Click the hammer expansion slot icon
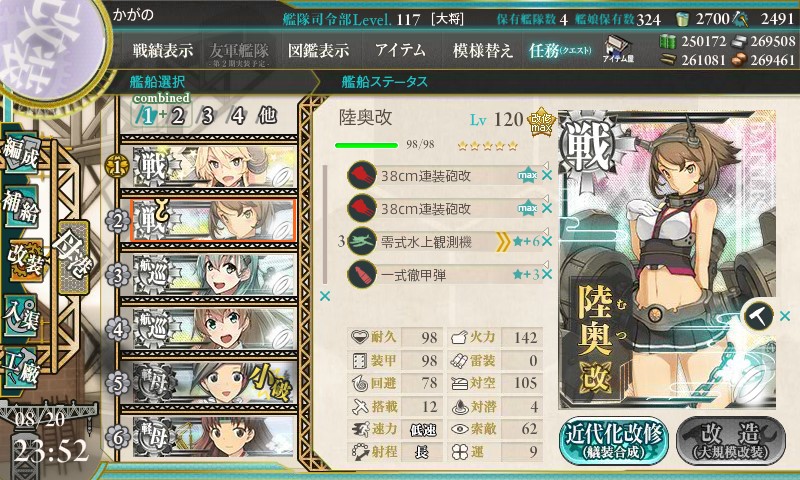The width and height of the screenshot is (800, 480). (x=758, y=316)
